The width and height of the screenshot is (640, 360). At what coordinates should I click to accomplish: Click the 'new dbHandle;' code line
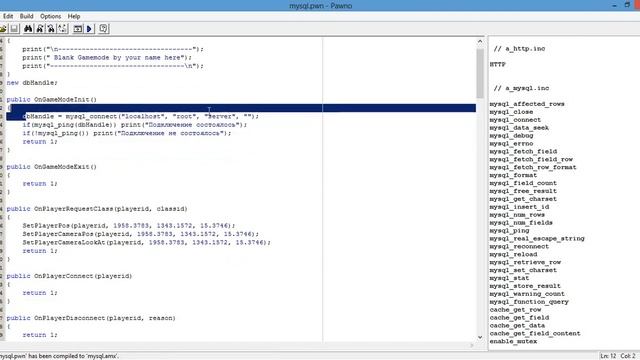tap(32, 82)
